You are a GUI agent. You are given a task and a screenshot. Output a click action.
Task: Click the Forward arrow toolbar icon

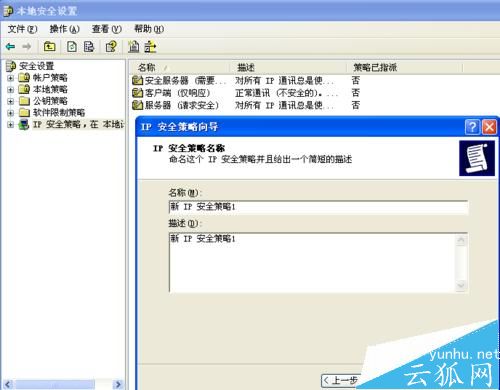tap(27, 47)
